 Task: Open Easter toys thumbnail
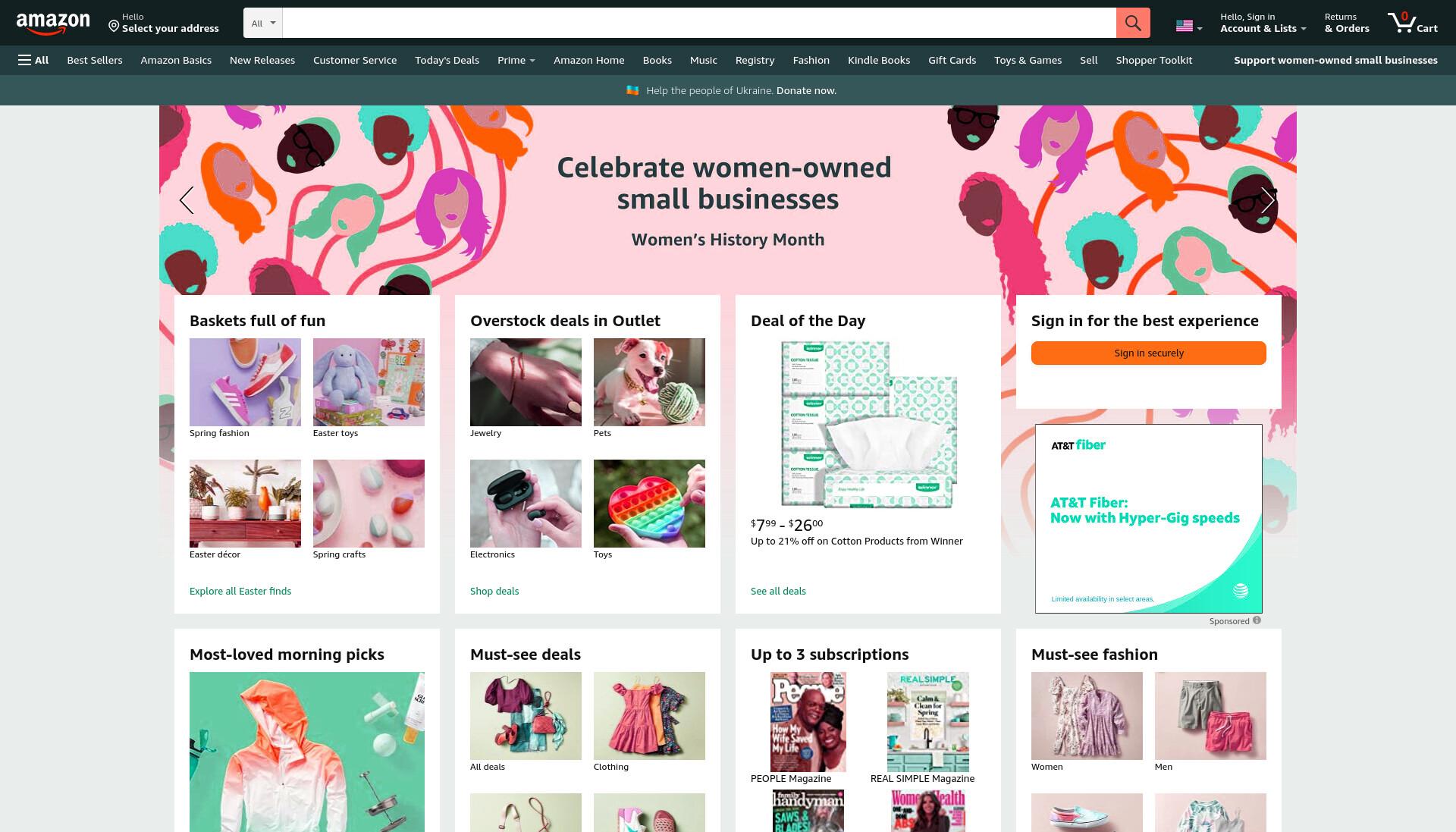[369, 382]
